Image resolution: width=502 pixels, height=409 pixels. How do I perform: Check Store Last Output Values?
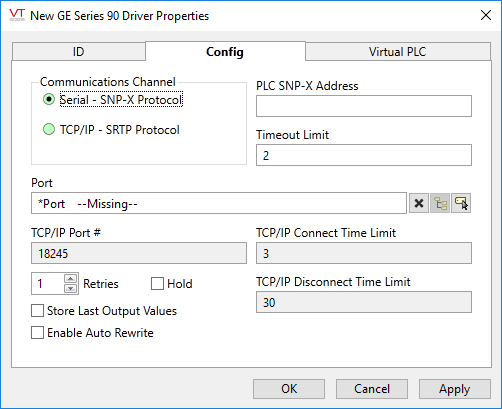[37, 311]
